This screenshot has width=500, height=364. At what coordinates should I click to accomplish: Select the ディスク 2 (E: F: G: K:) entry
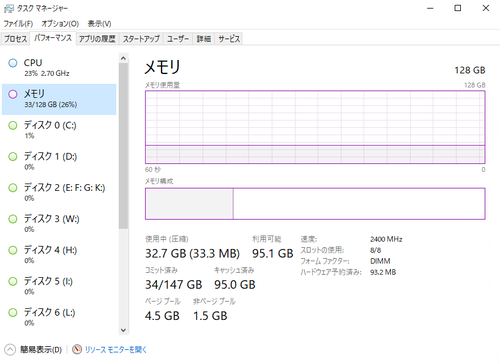coord(59,192)
